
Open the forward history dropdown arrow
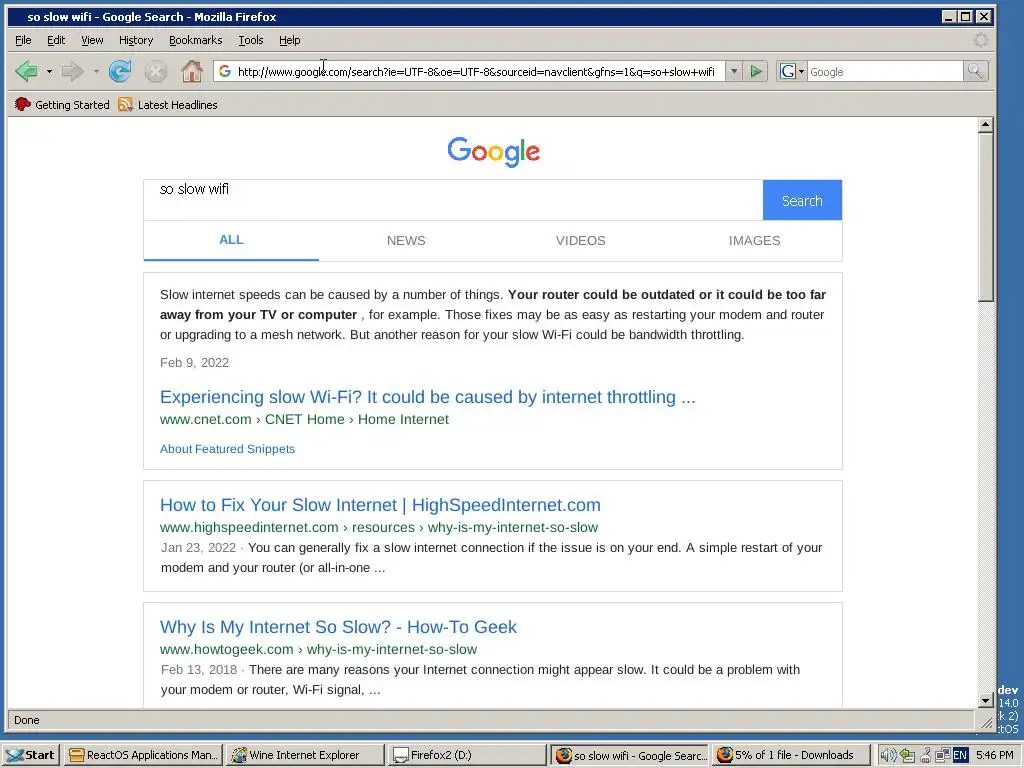95,71
